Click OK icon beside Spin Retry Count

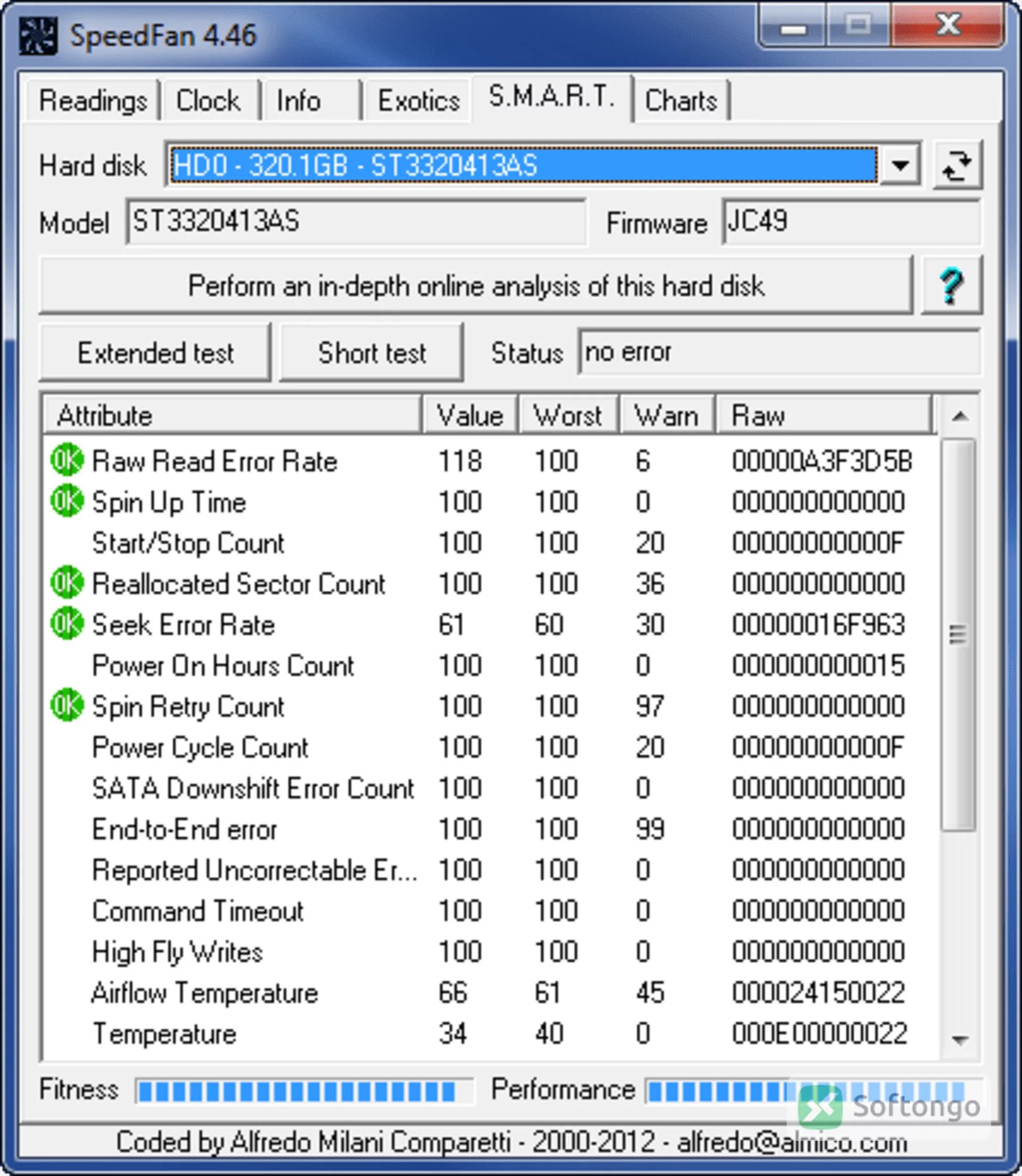pyautogui.click(x=67, y=706)
